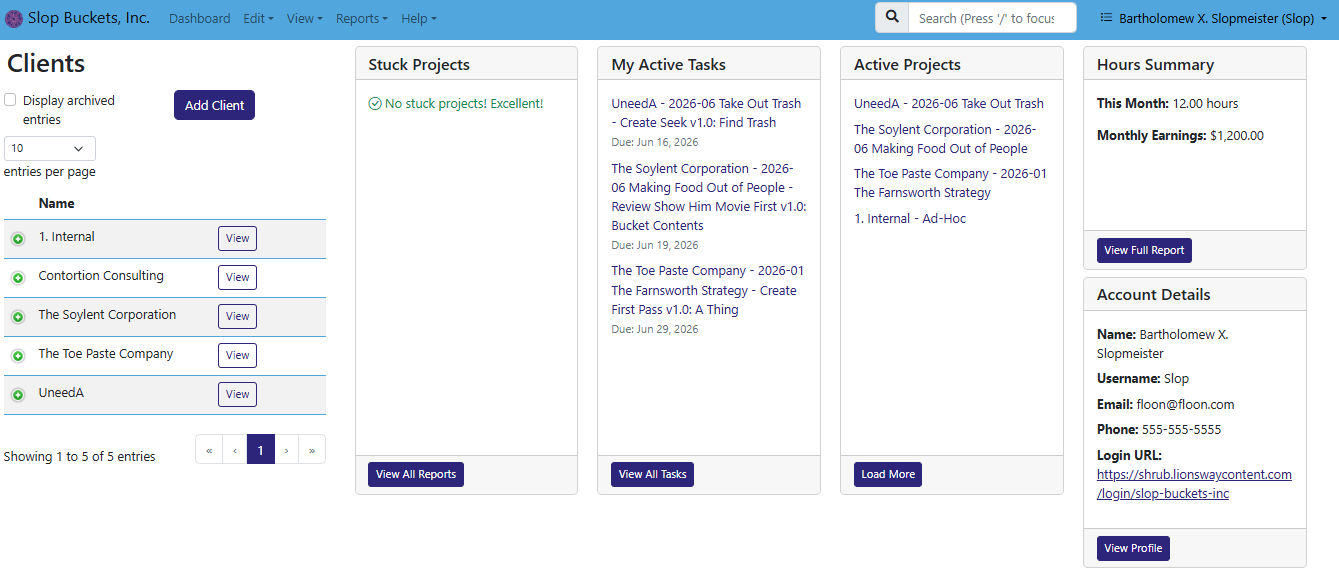
Task: Click the UneedA client name in table
Action: tap(61, 392)
